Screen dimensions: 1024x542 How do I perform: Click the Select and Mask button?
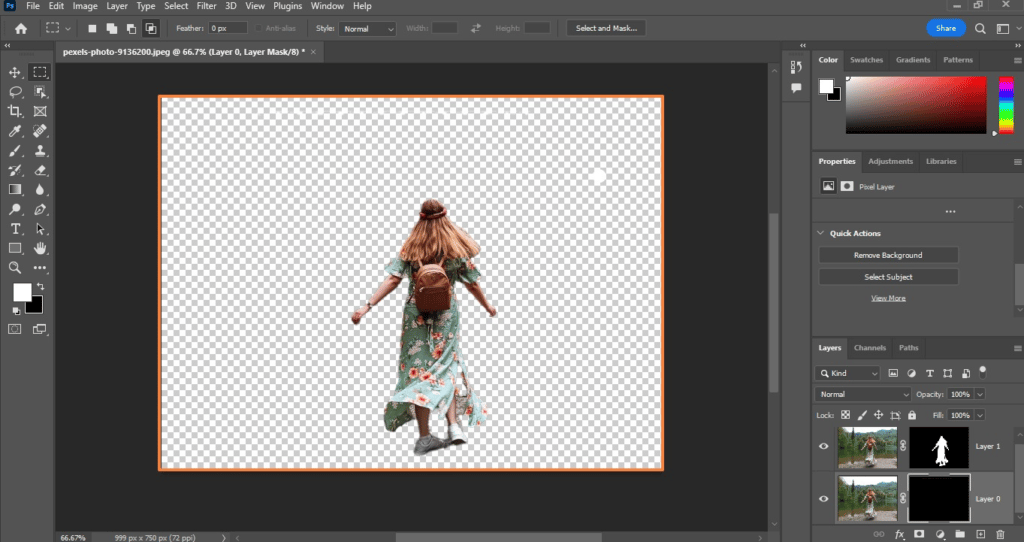(606, 28)
